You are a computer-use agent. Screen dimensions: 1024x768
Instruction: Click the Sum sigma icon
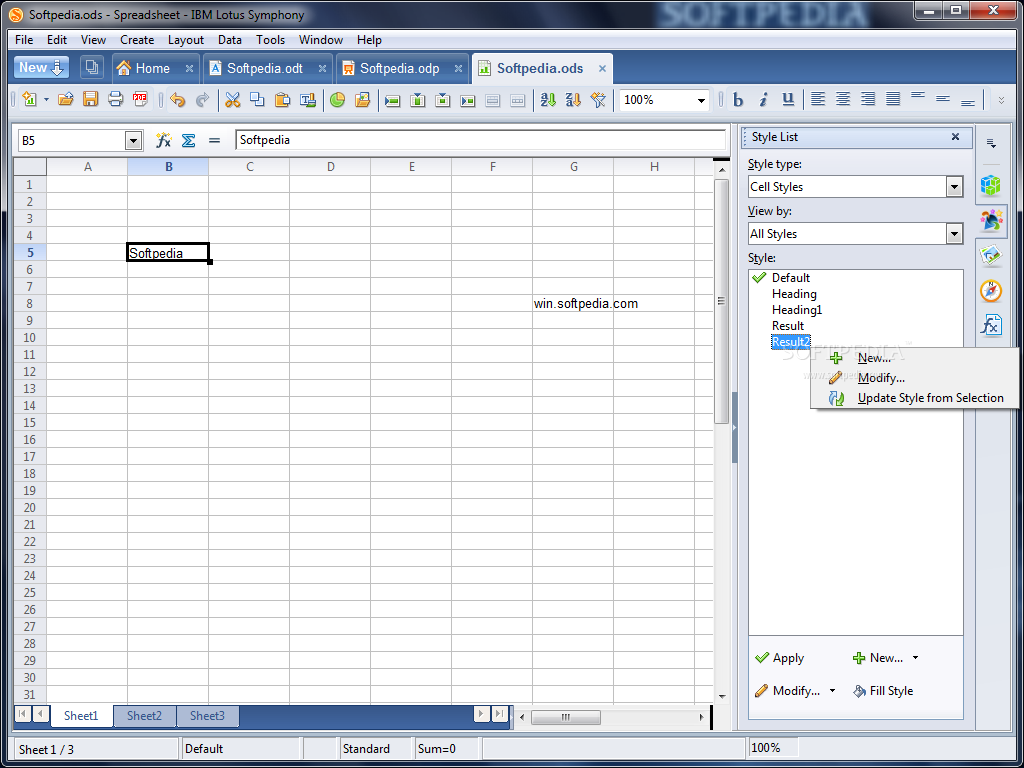(189, 140)
